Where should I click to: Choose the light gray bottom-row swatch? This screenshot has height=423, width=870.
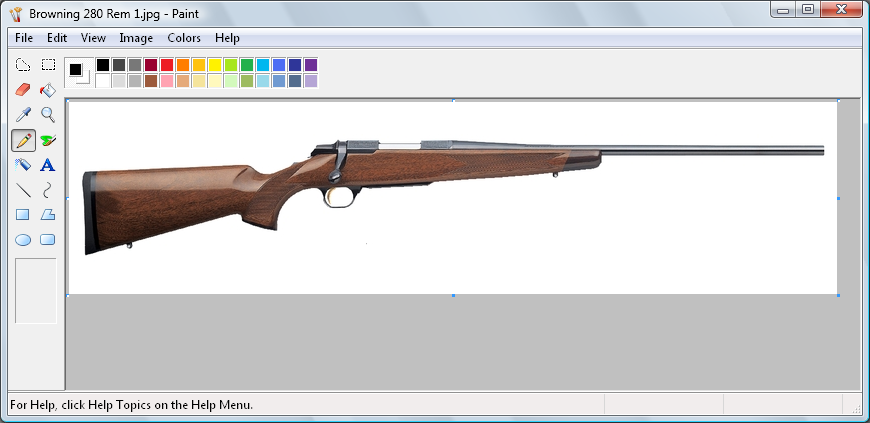119,81
